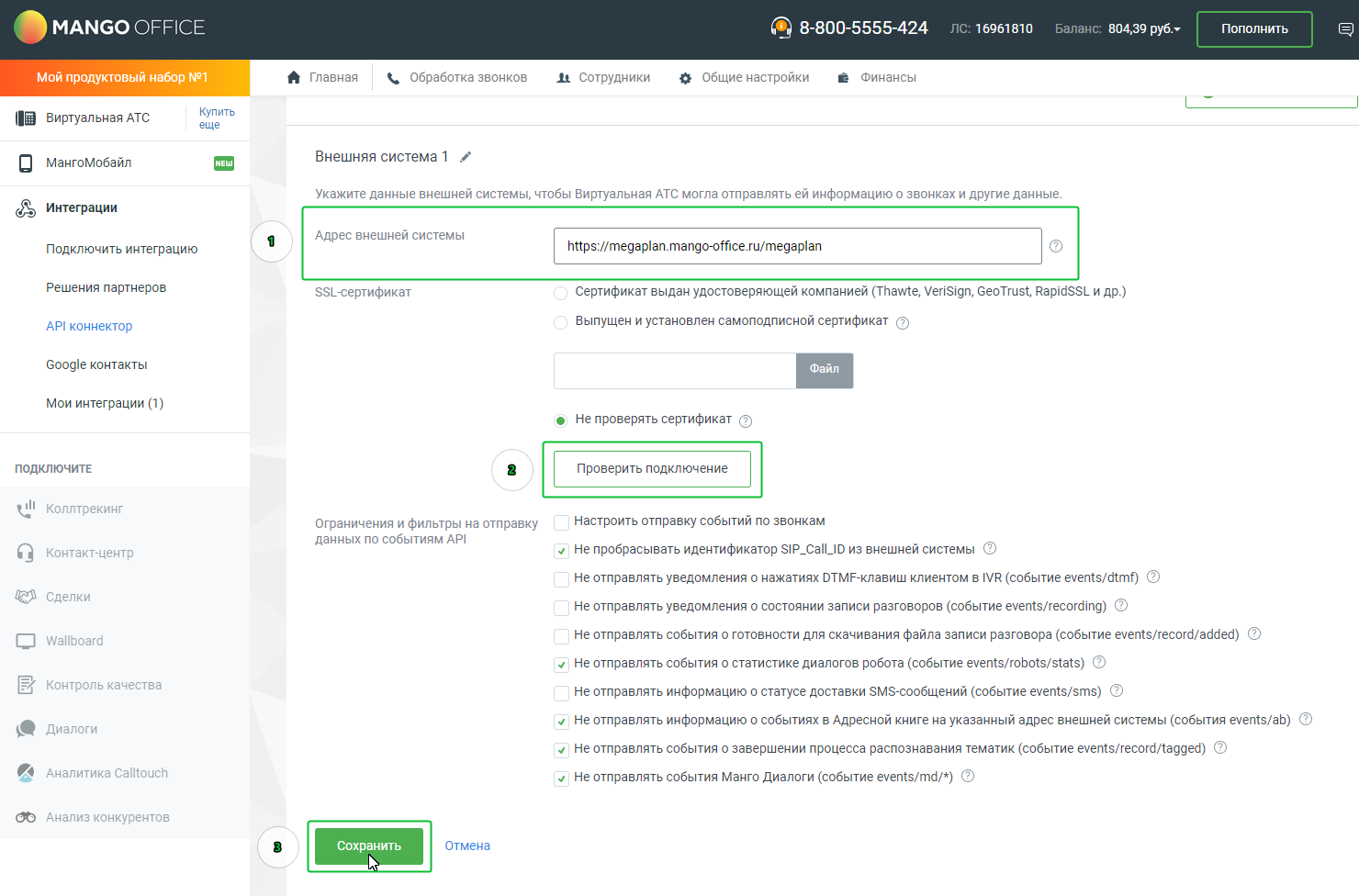This screenshot has width=1359, height=896.
Task: Click the external system address input field
Action: (x=797, y=246)
